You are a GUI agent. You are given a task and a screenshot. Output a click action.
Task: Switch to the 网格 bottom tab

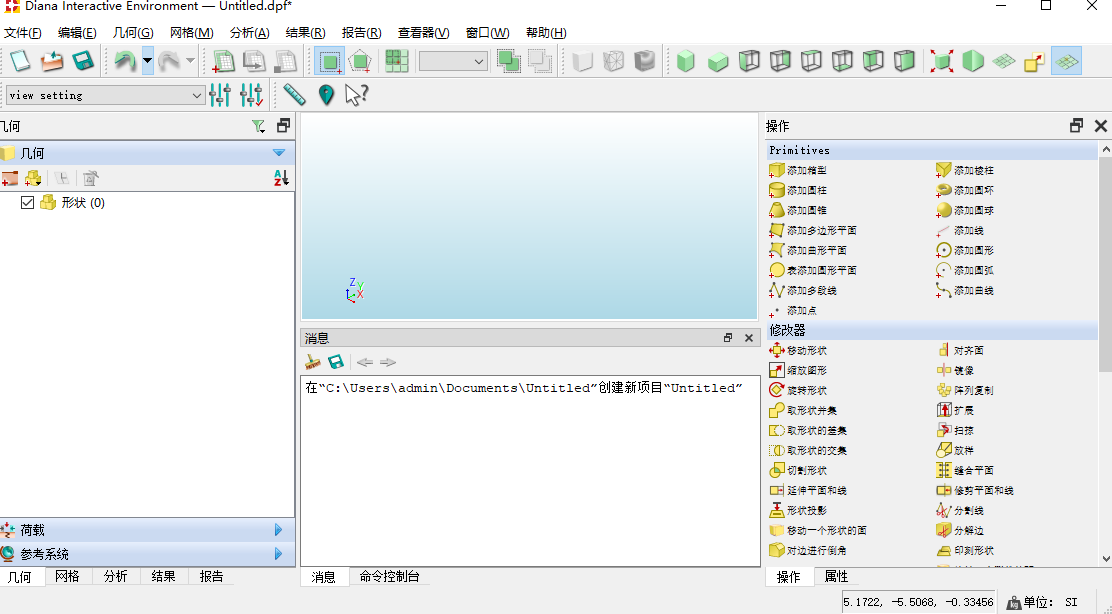(67, 576)
